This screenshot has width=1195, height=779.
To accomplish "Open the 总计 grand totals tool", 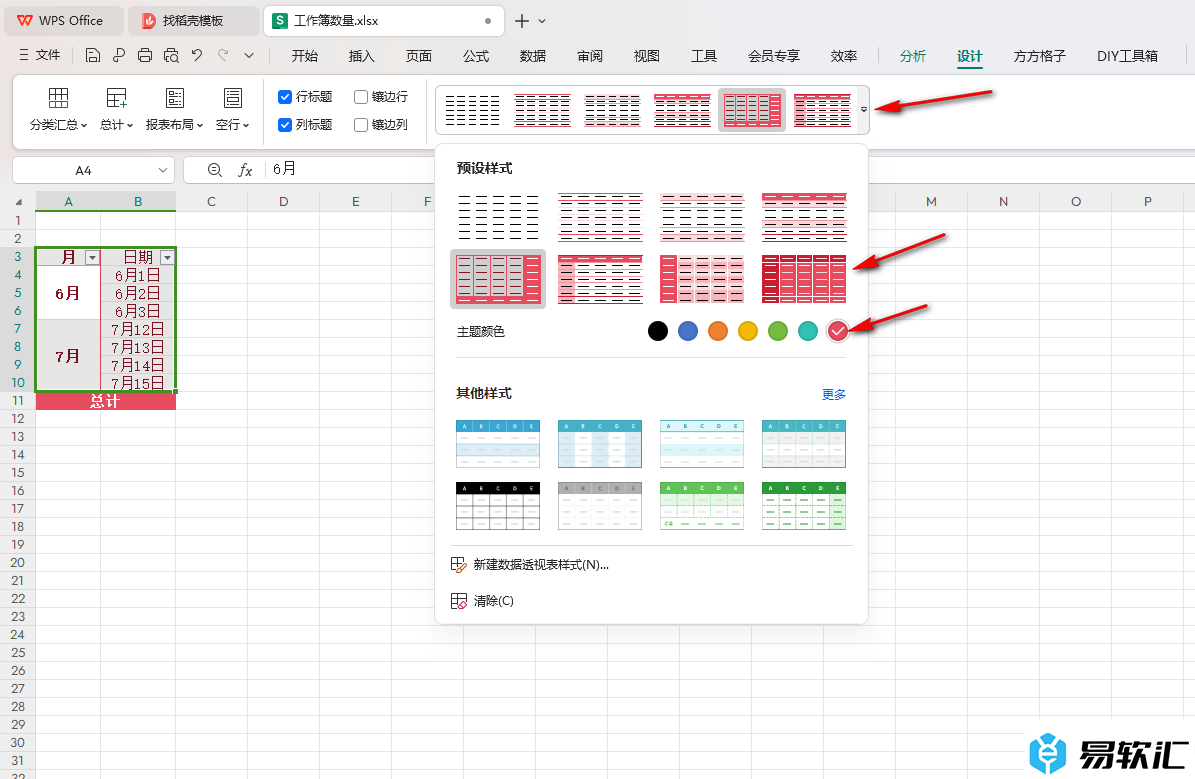I will (x=117, y=108).
